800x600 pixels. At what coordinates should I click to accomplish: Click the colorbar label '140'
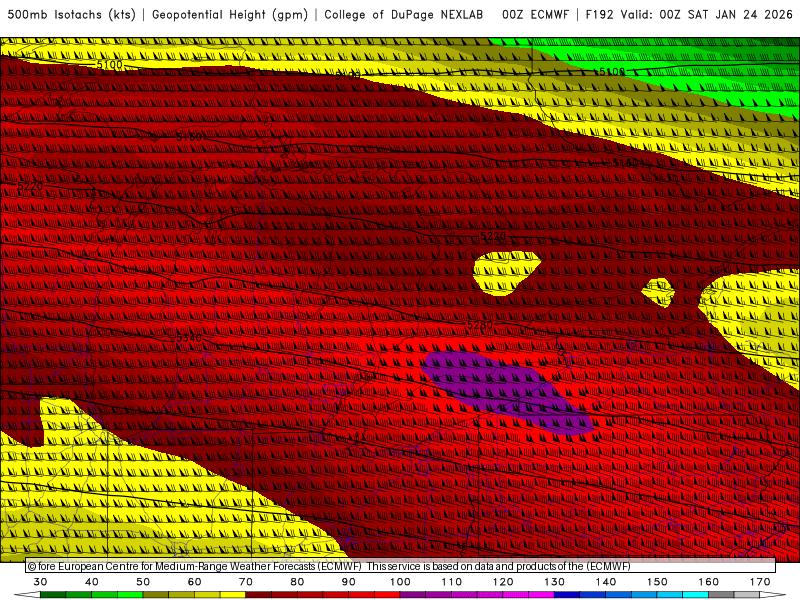click(x=606, y=582)
